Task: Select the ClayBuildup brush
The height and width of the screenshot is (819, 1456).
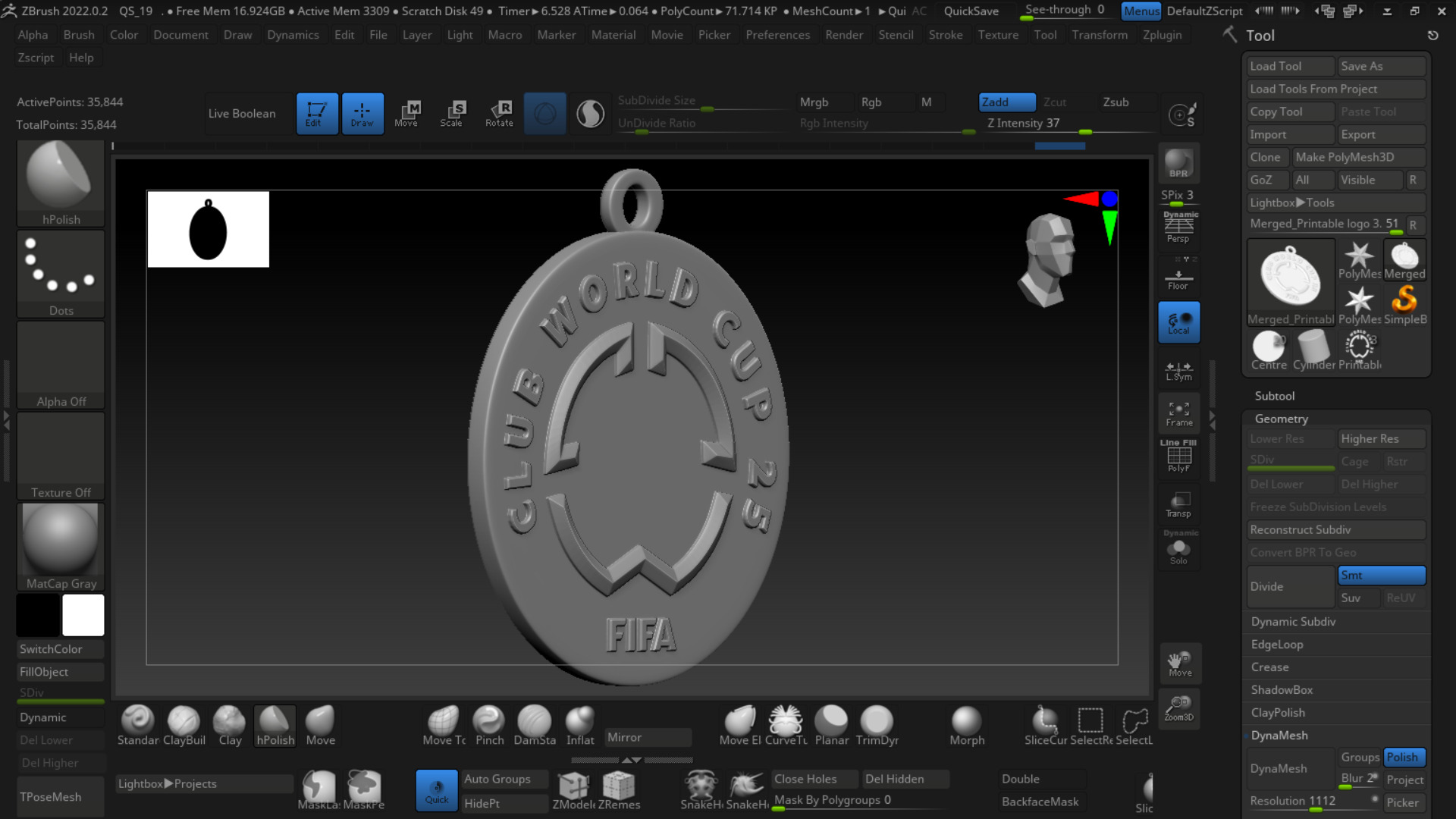Action: (x=184, y=726)
